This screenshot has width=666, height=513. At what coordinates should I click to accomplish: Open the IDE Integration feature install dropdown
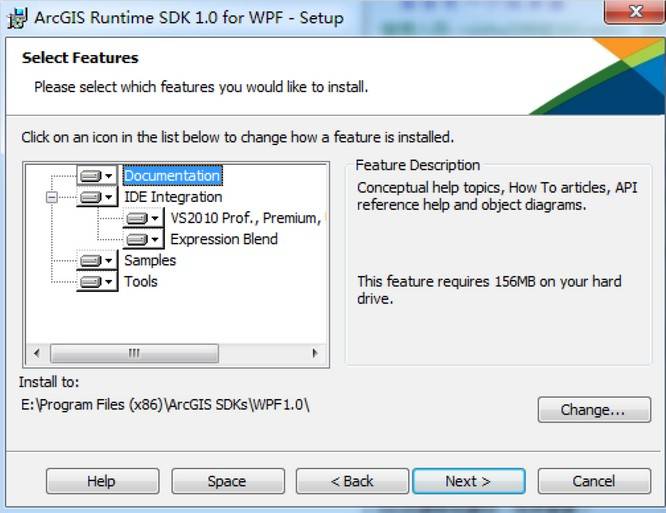(x=97, y=197)
